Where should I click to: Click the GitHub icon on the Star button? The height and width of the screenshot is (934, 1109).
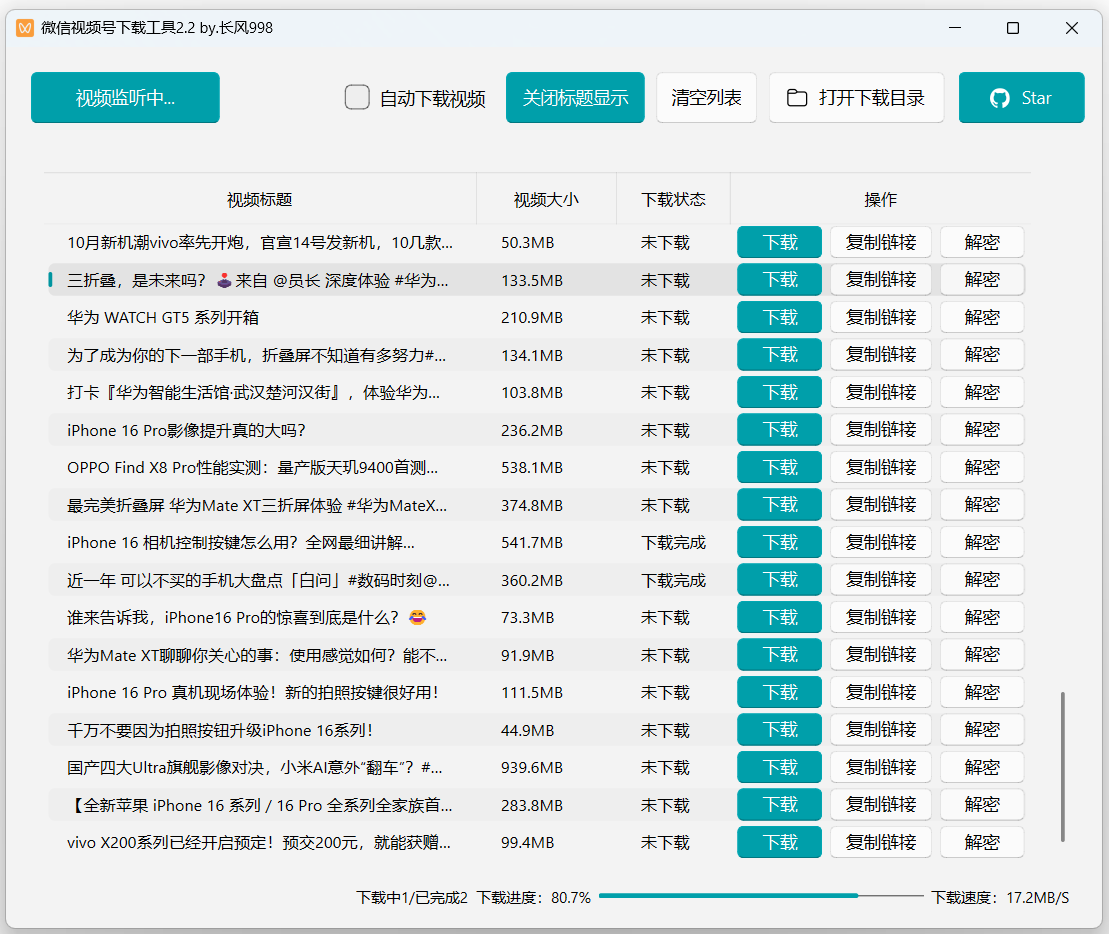(x=999, y=97)
